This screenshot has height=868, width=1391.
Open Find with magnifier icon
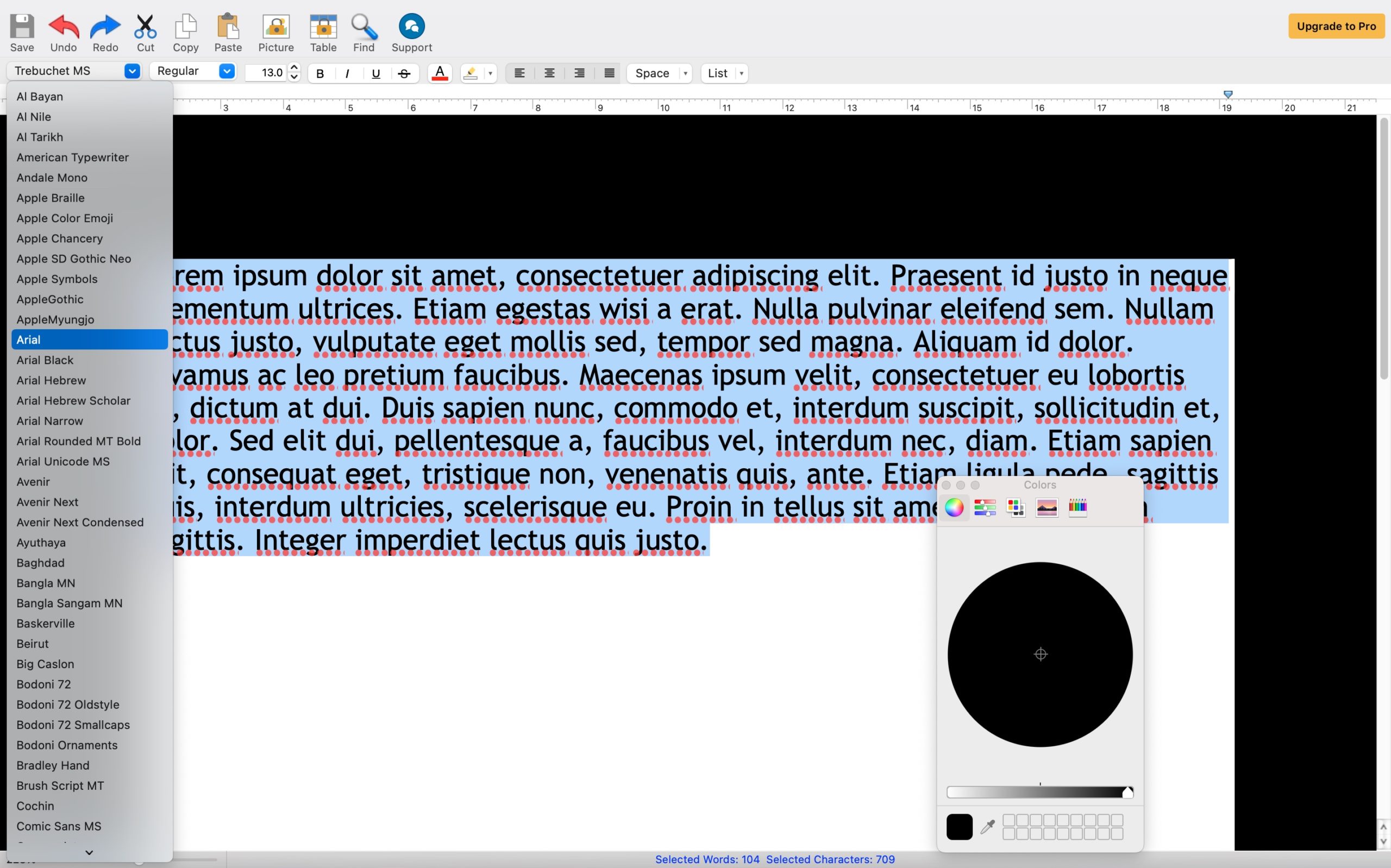coord(364,27)
